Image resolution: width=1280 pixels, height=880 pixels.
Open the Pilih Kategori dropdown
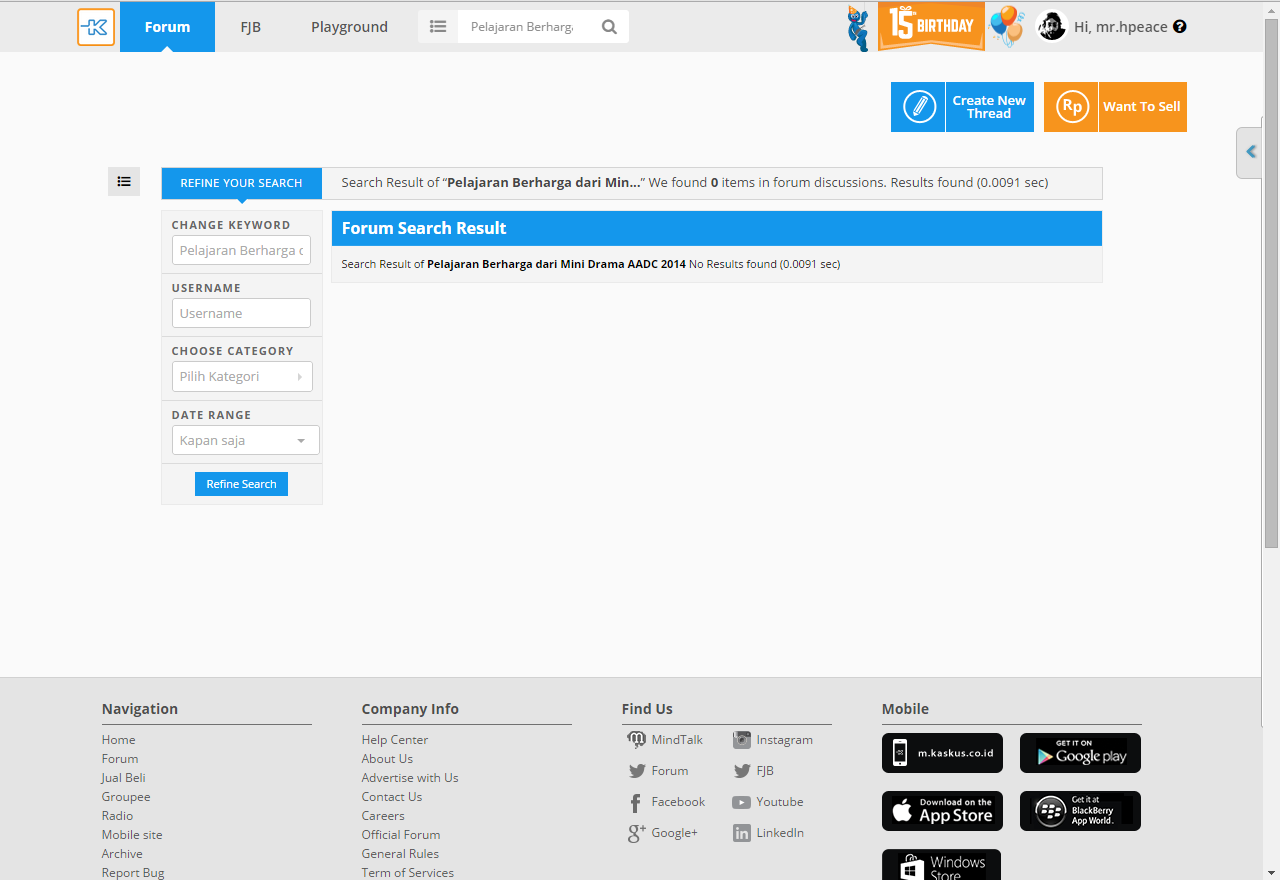[242, 376]
